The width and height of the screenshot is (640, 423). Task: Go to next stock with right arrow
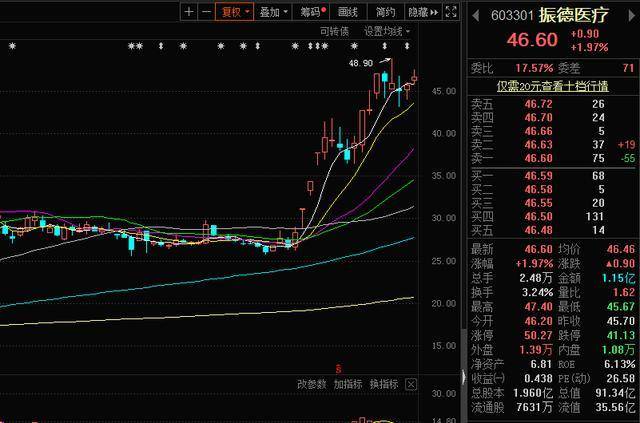tap(631, 16)
